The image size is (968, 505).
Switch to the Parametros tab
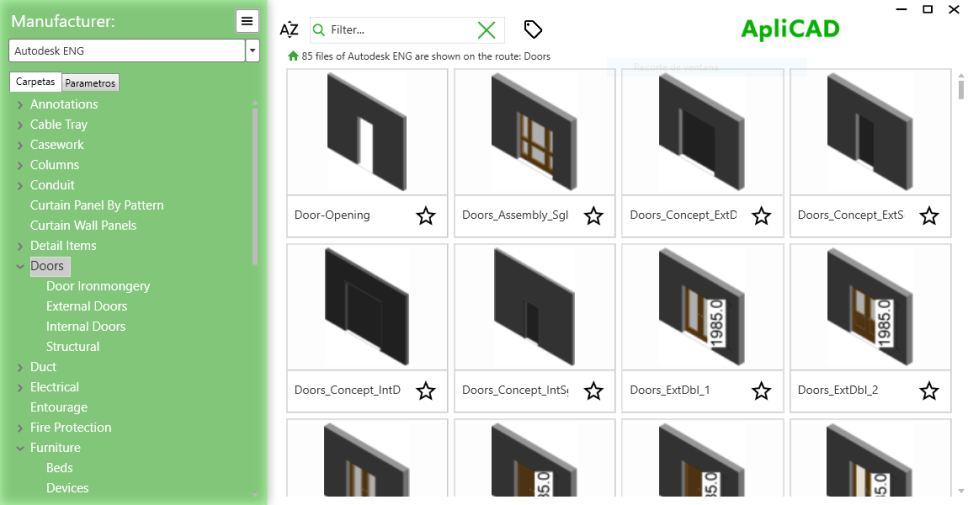click(90, 83)
